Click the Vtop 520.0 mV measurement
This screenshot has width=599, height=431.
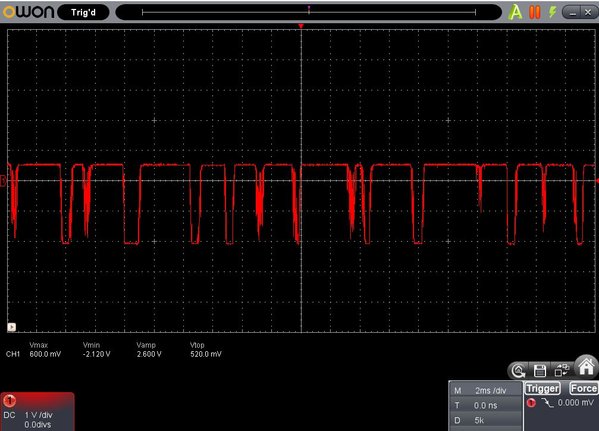(206, 350)
